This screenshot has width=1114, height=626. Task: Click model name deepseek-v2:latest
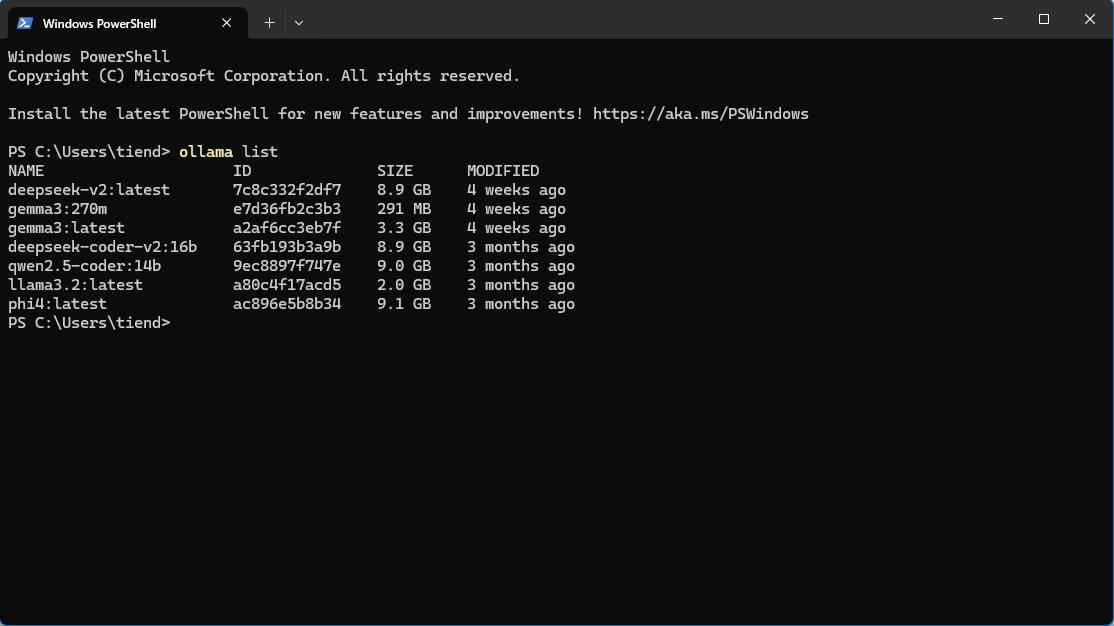[89, 190]
